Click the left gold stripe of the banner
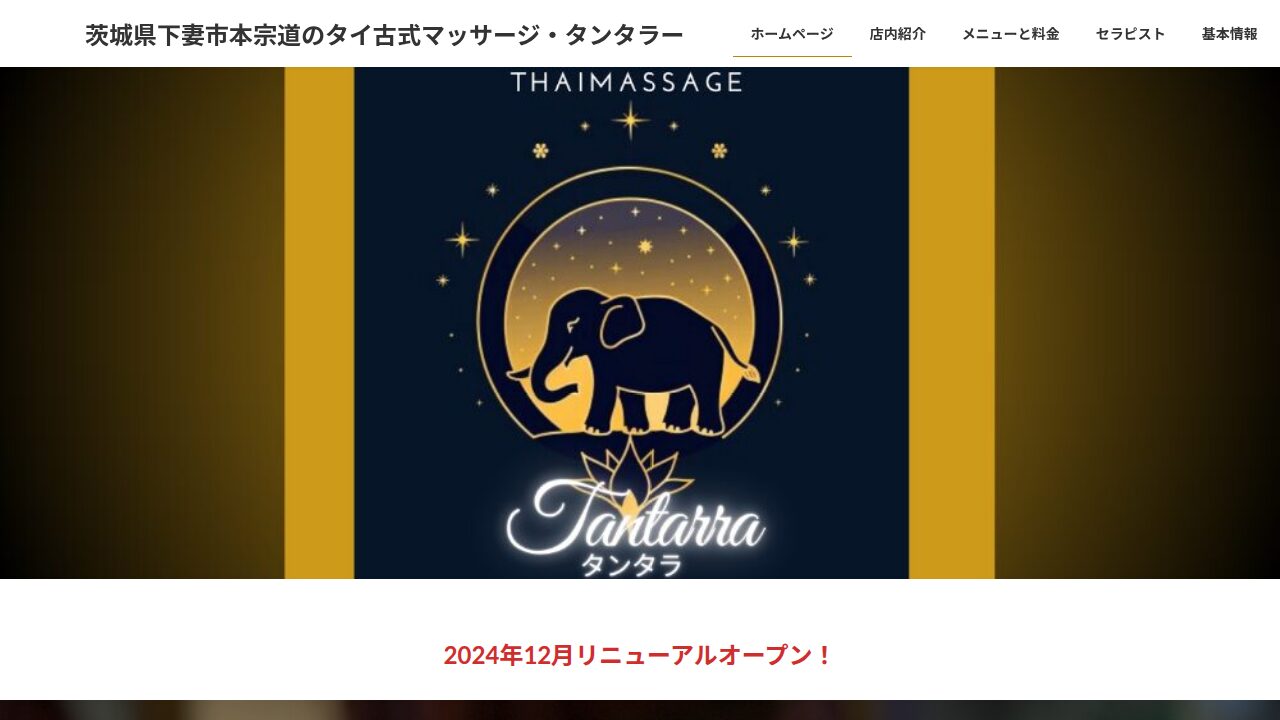The width and height of the screenshot is (1280, 720). click(319, 323)
